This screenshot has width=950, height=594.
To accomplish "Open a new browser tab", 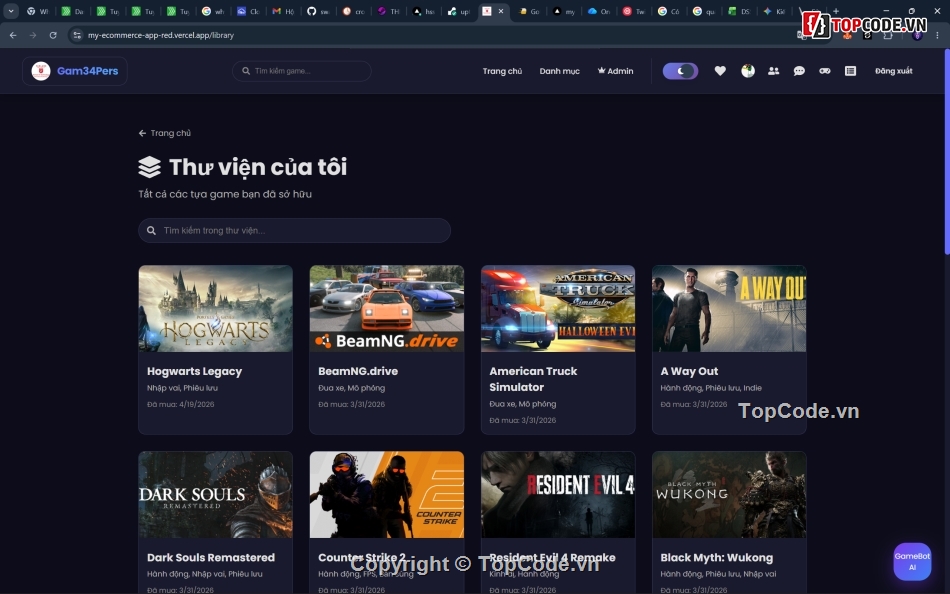I will pyautogui.click(x=836, y=11).
